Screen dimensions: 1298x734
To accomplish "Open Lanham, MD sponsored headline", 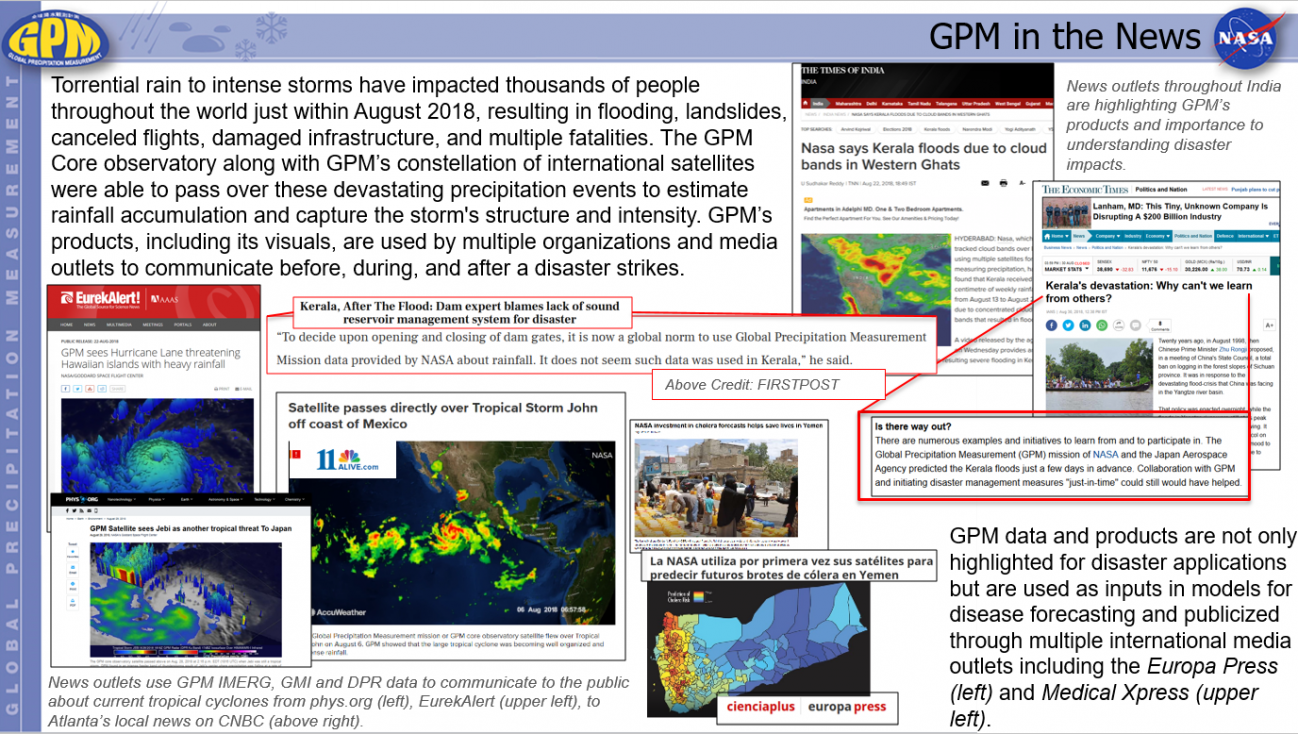I will [1180, 211].
